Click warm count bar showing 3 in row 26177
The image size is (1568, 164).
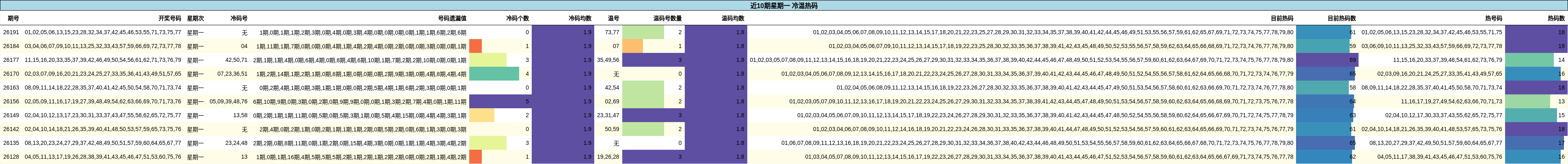click(x=653, y=60)
